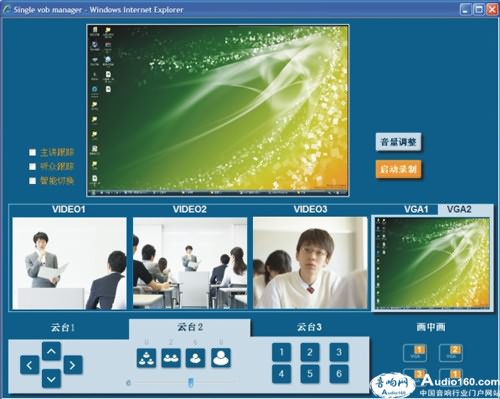Screen dimensions: 500x399
Task: Enable the 主讲跟踪 checkbox
Action: coord(32,152)
